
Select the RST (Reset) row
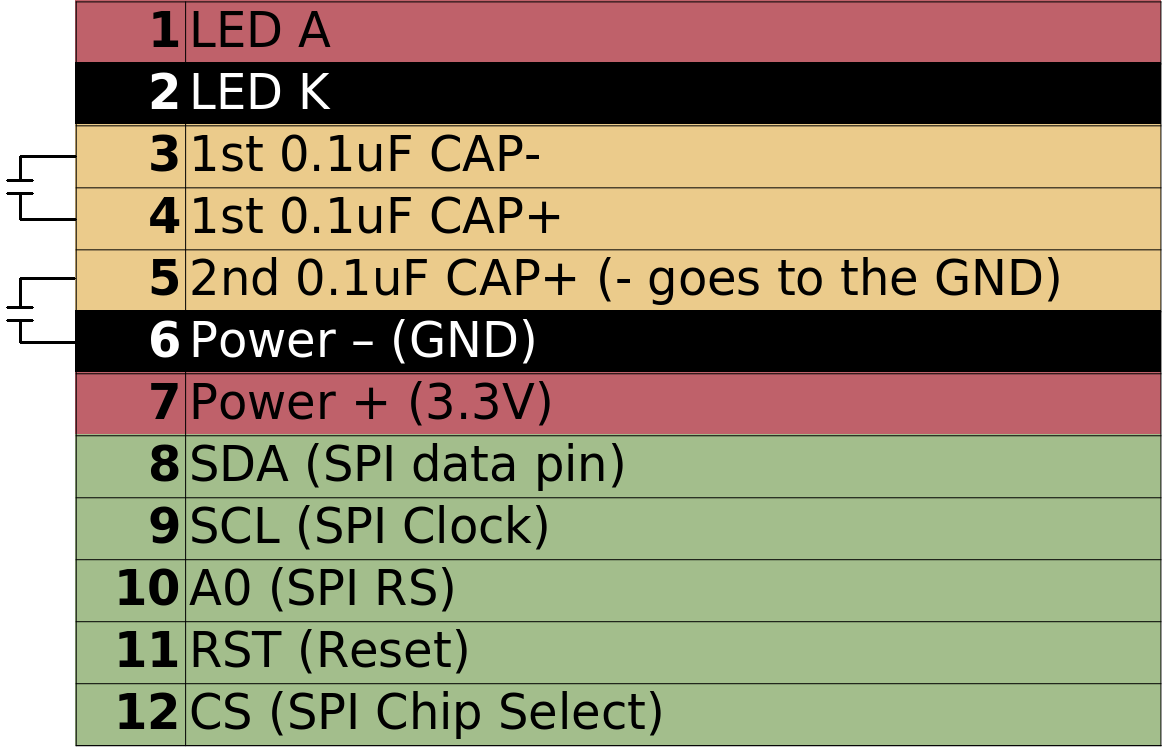[329, 652]
